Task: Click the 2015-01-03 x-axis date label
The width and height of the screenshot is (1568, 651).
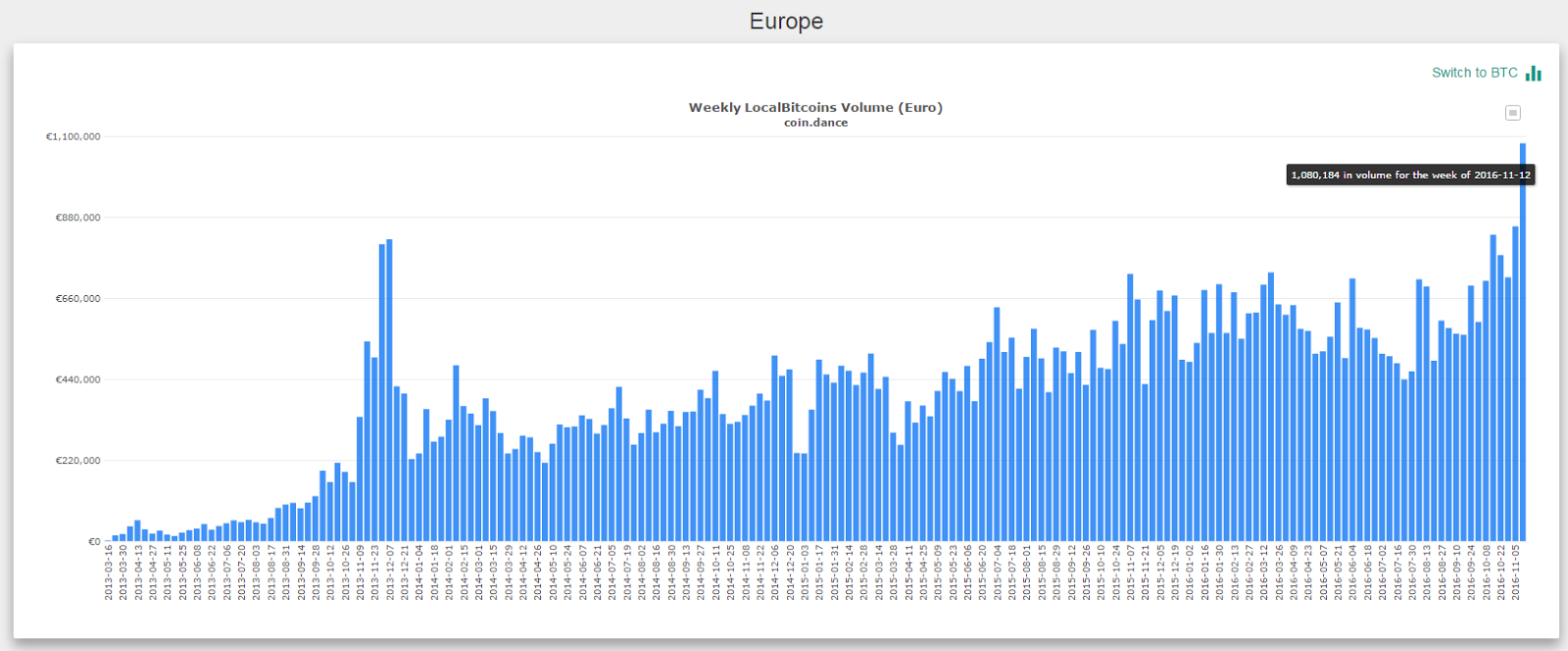Action: click(x=805, y=573)
